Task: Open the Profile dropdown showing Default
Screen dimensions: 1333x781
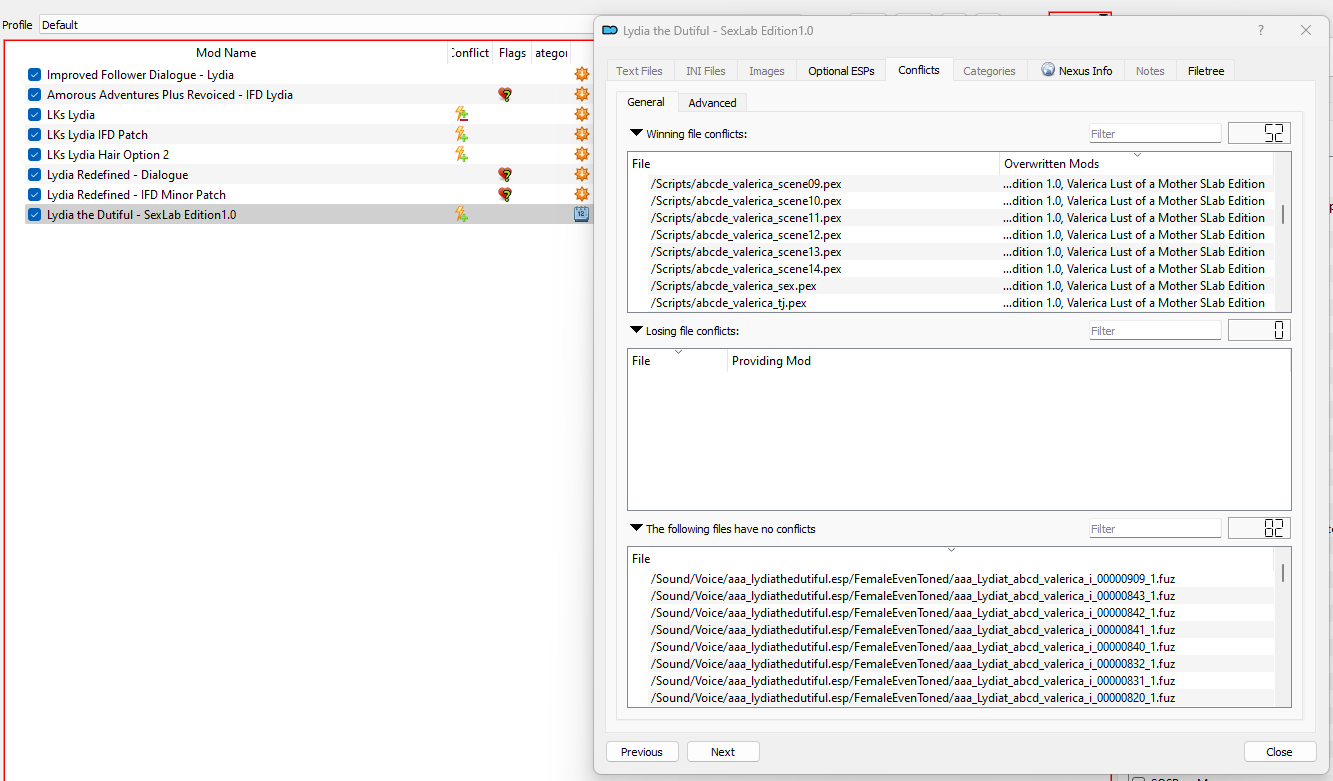Action: 316,24
